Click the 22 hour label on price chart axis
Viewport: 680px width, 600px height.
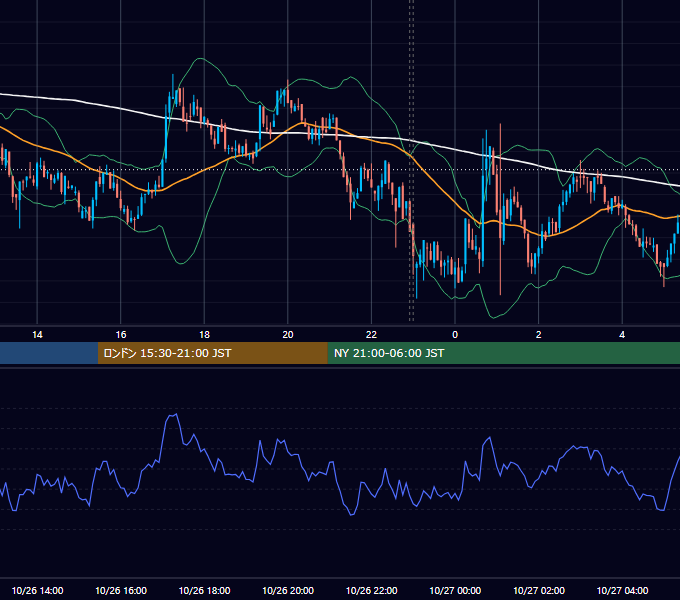[371, 335]
